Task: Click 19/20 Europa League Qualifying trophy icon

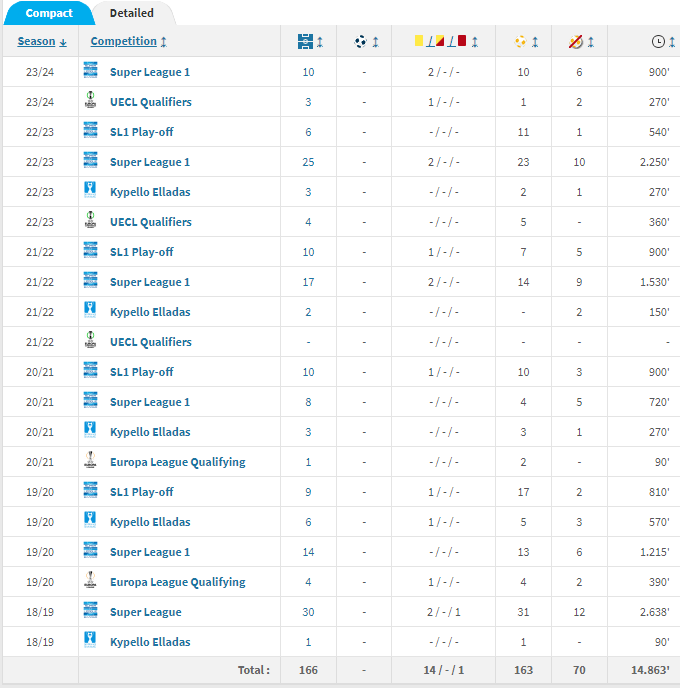Action: (90, 580)
